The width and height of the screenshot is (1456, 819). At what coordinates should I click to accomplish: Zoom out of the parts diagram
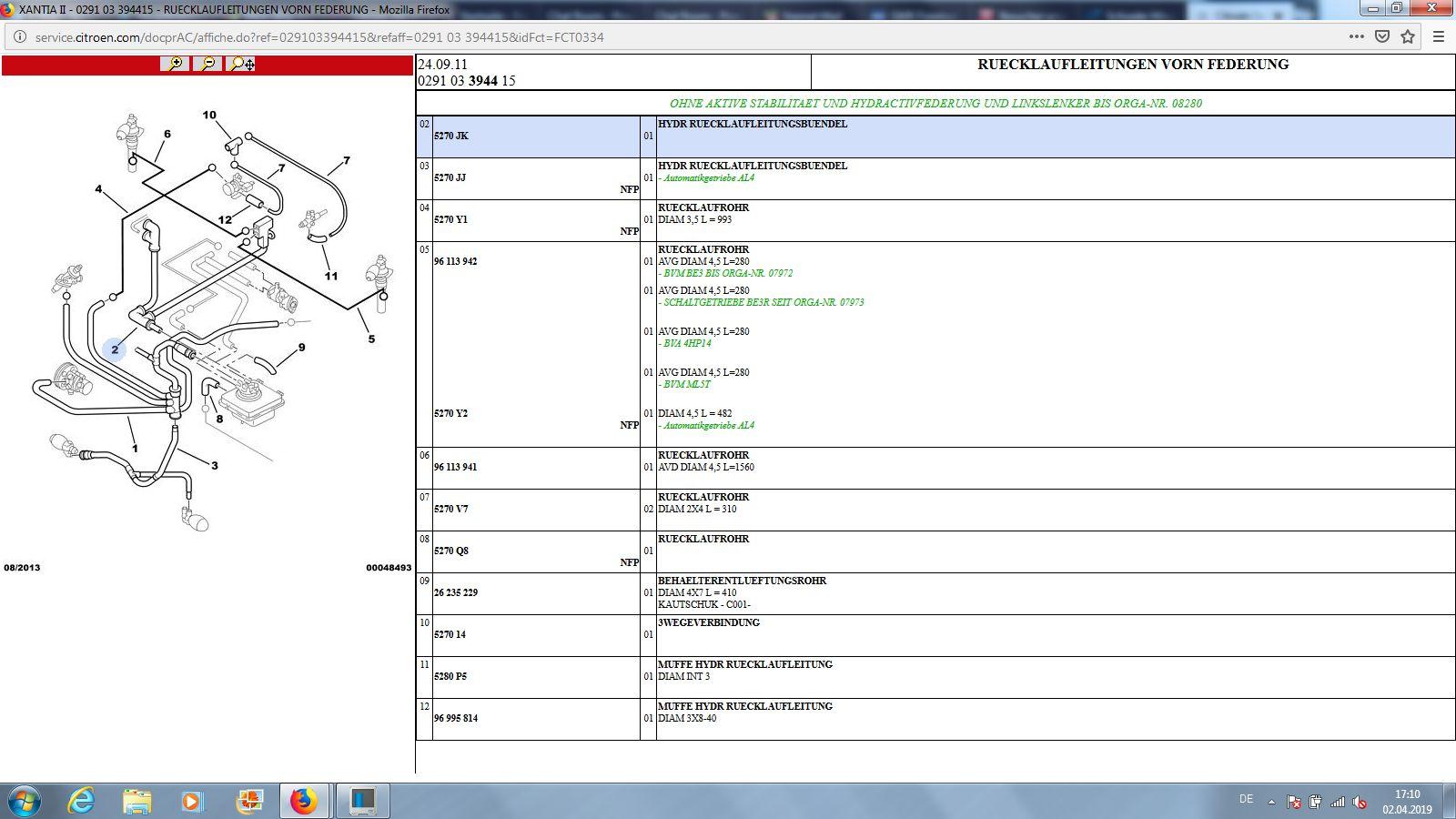coord(207,64)
